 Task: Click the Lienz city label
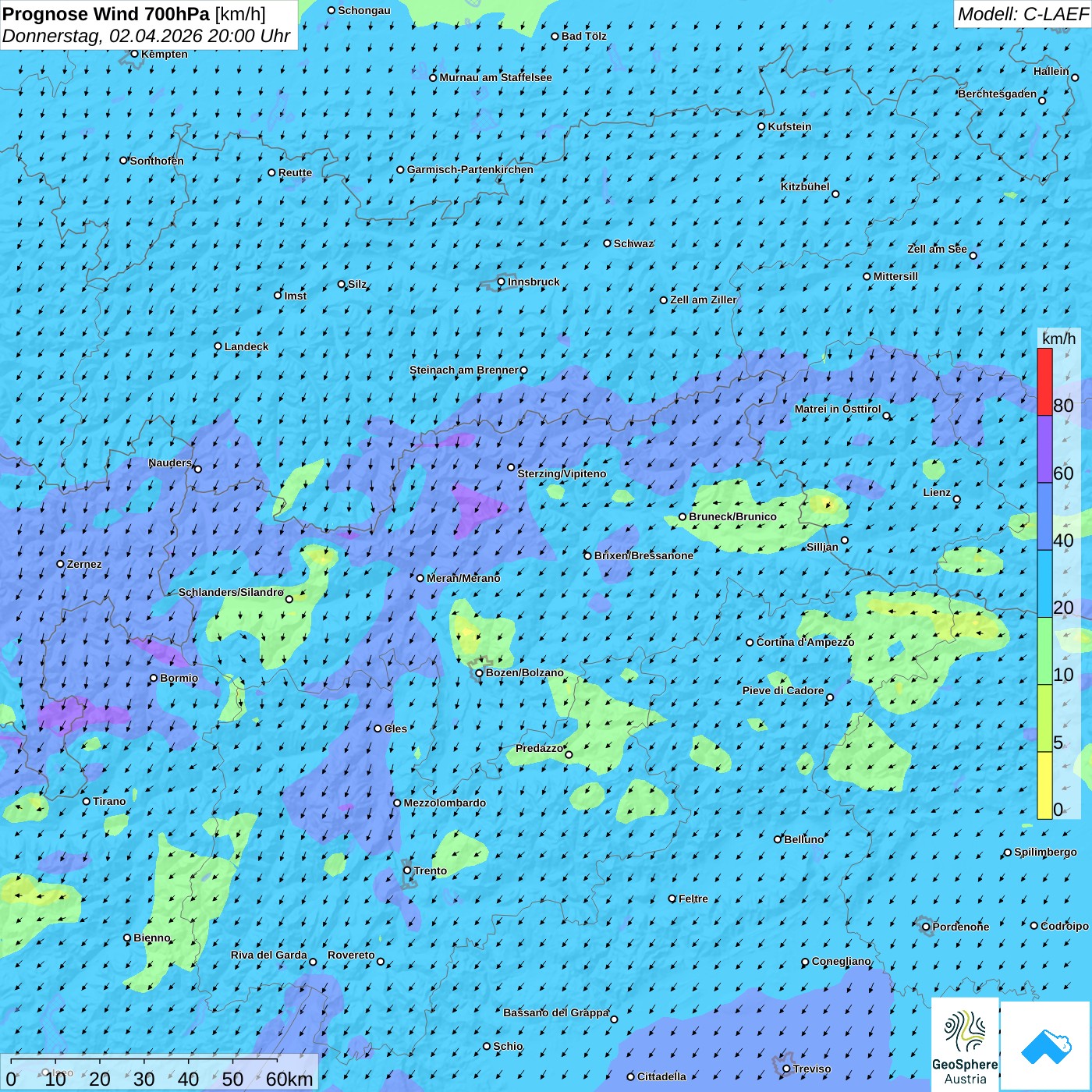(x=937, y=492)
